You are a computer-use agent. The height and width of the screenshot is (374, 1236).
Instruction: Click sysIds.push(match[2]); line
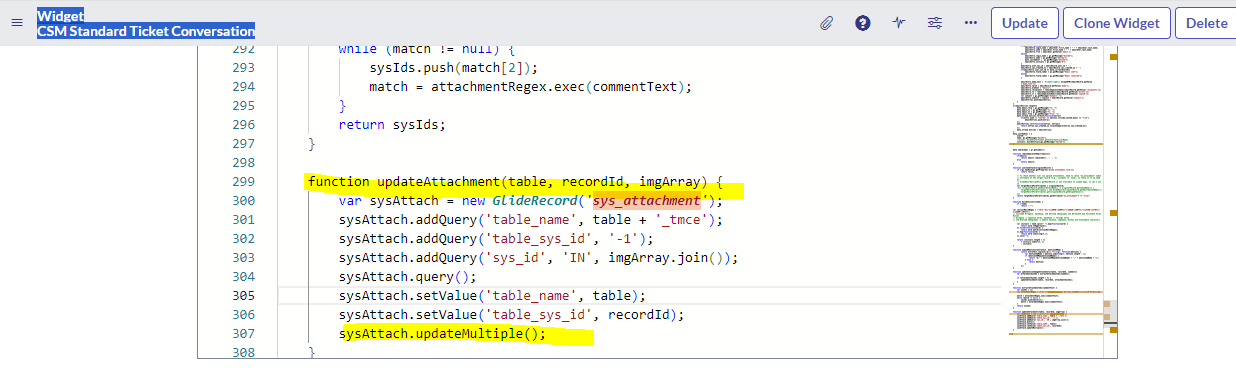click(x=454, y=68)
